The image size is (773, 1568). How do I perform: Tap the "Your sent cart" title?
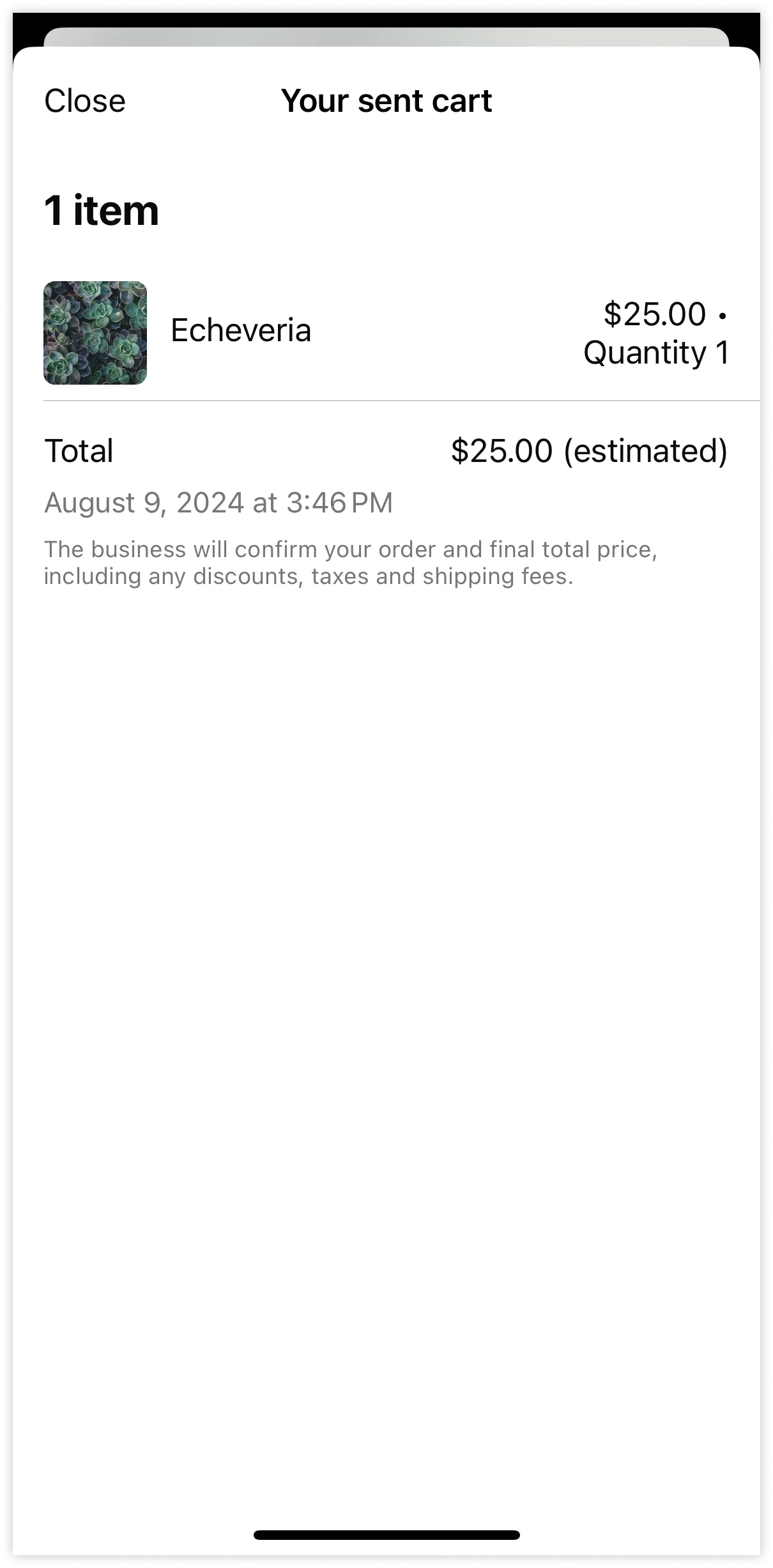386,101
